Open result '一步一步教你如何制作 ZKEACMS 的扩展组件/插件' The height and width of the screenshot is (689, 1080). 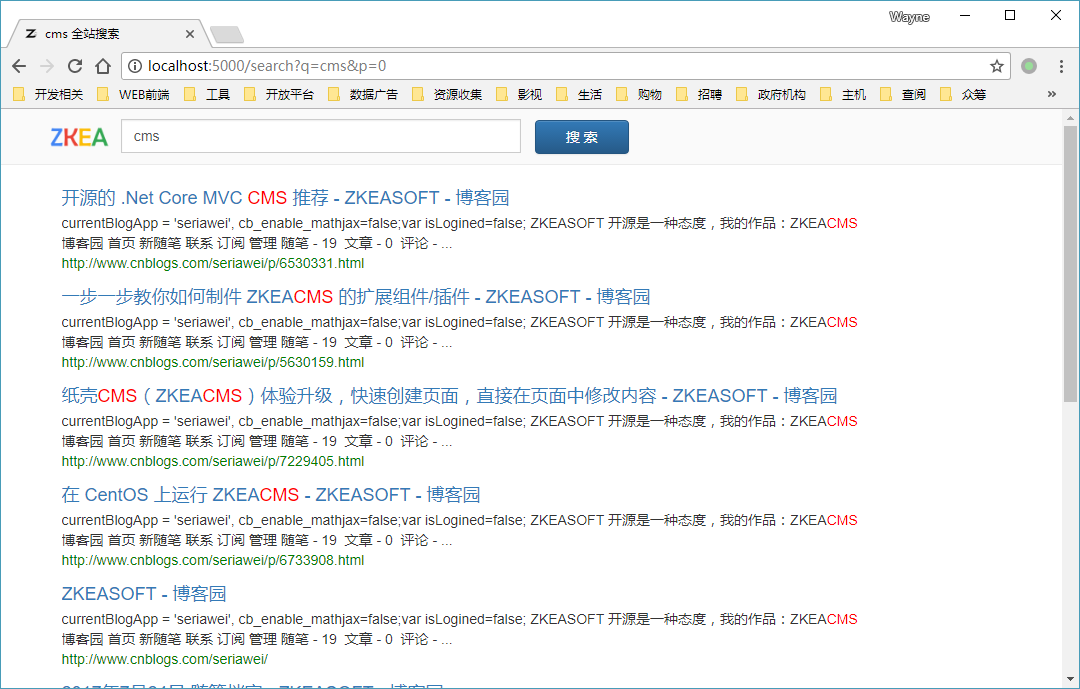[x=355, y=297]
